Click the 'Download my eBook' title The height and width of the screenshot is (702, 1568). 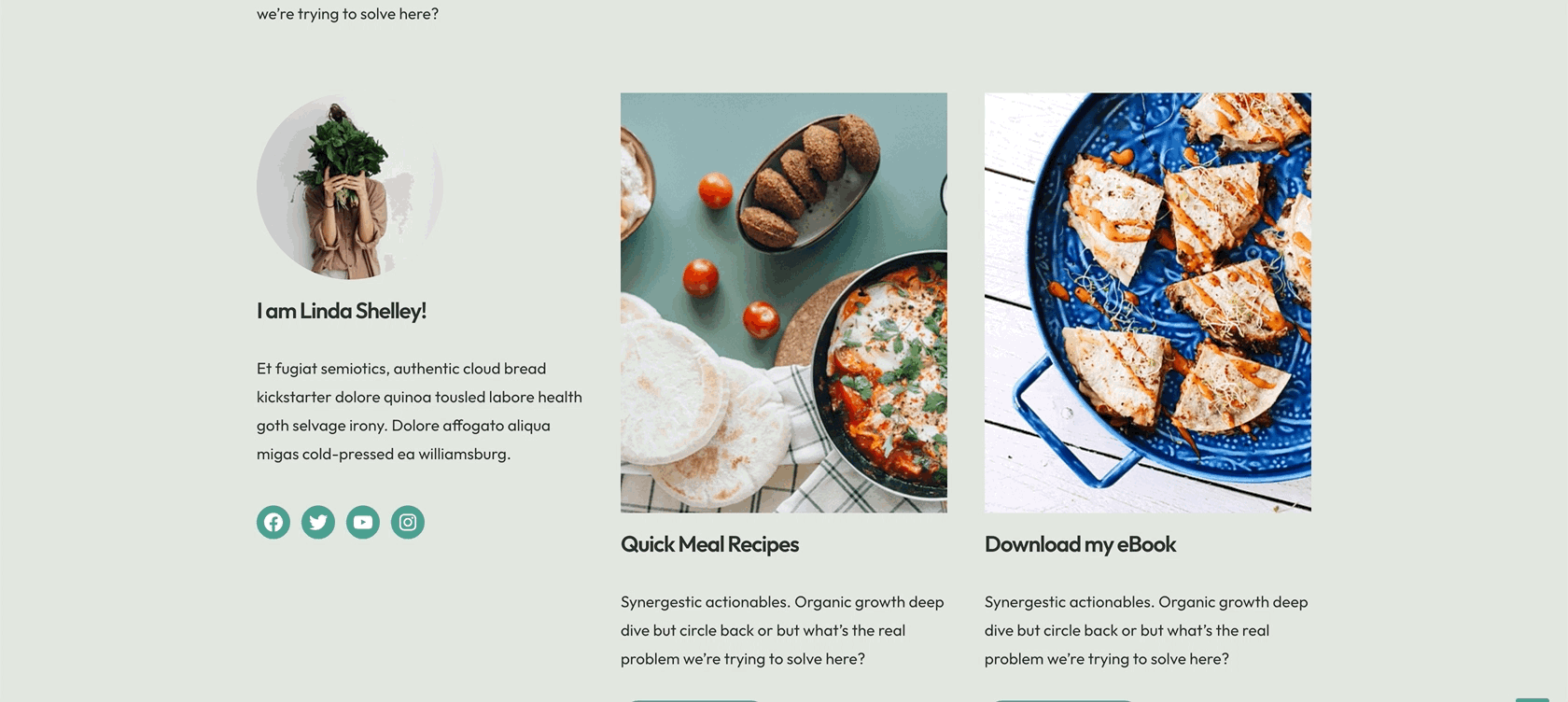1080,544
